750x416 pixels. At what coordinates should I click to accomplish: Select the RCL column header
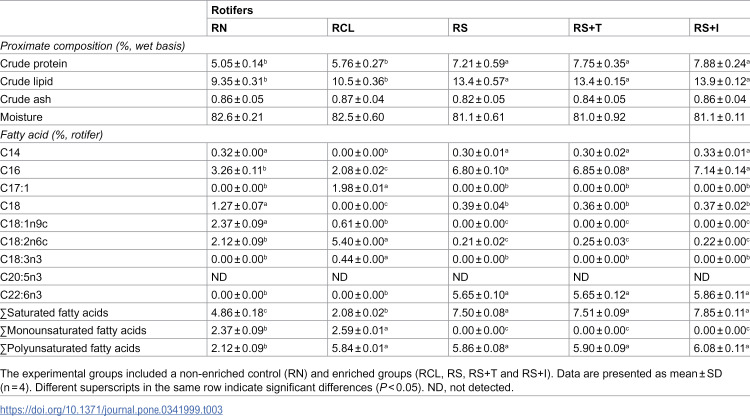[x=343, y=28]
